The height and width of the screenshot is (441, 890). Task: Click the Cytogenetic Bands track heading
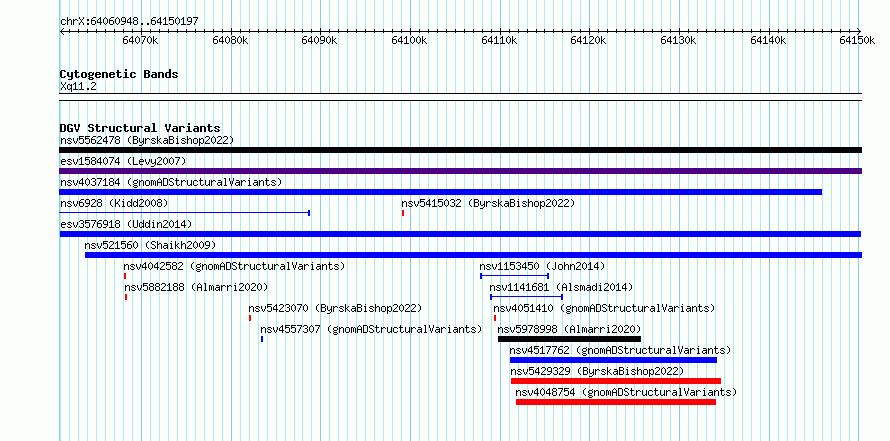[119, 74]
